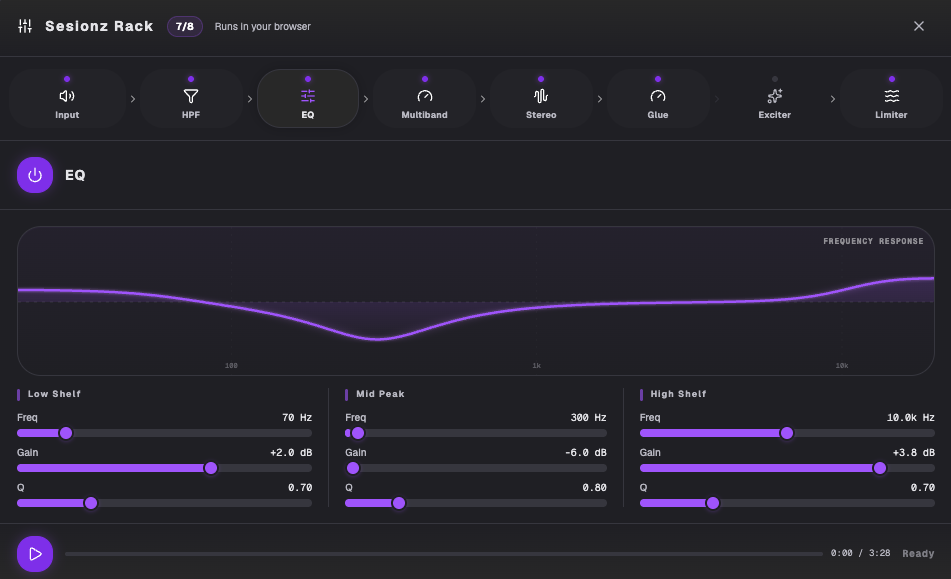Click the 0:00 / 3:28 time display

[861, 553]
